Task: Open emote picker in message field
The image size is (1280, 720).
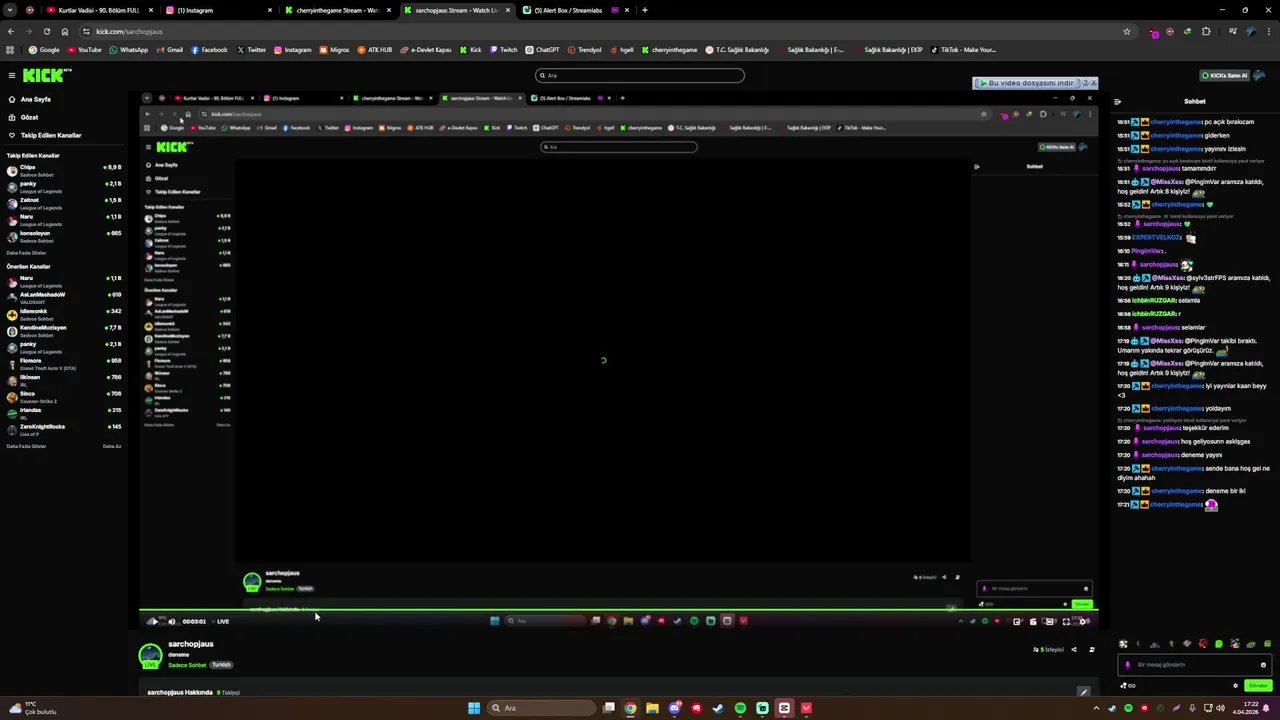Action: [1263, 665]
